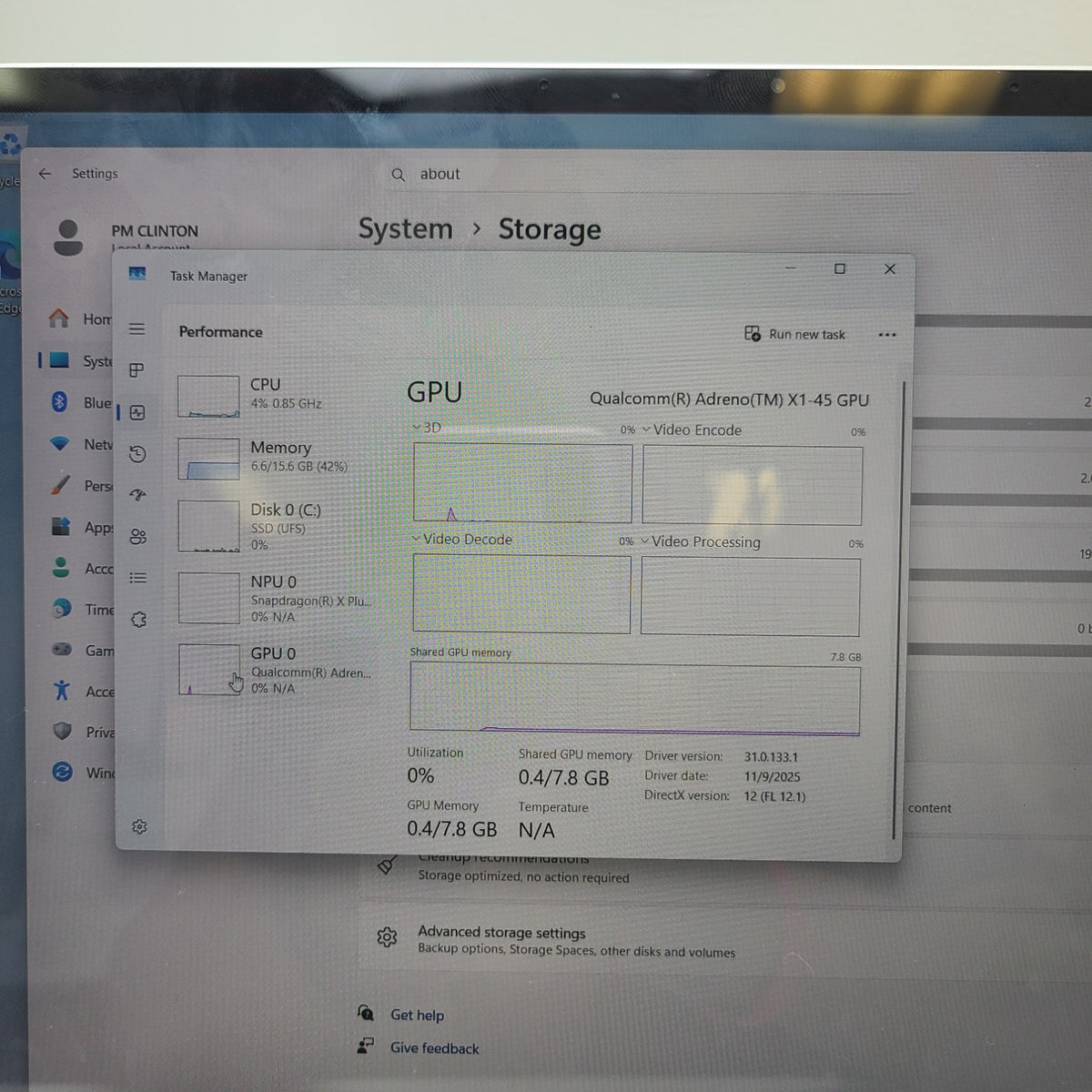Click Task Manager app icon in title bar
Screen dimensions: 1092x1092
(137, 274)
